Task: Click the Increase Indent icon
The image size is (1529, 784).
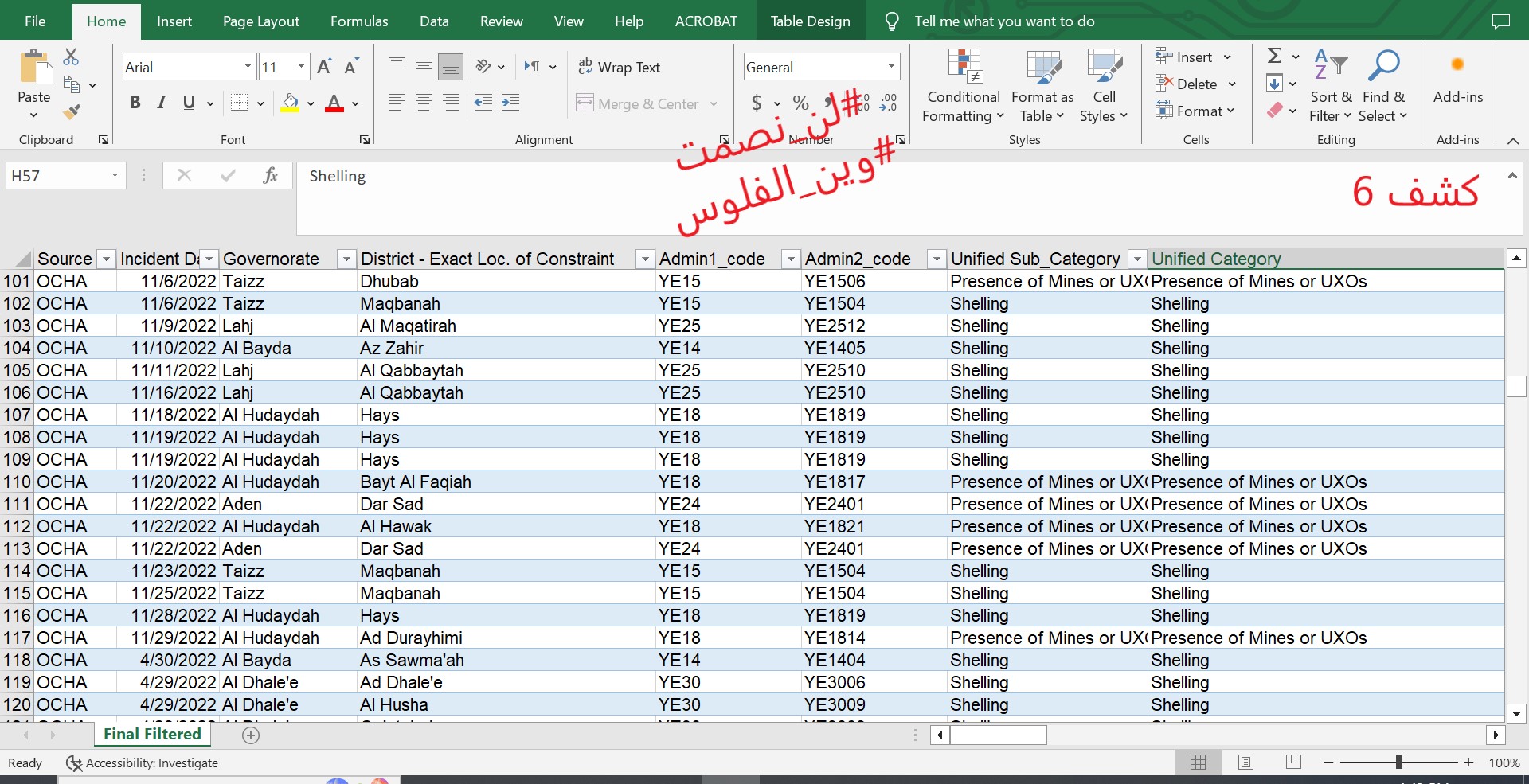Action: [x=510, y=103]
